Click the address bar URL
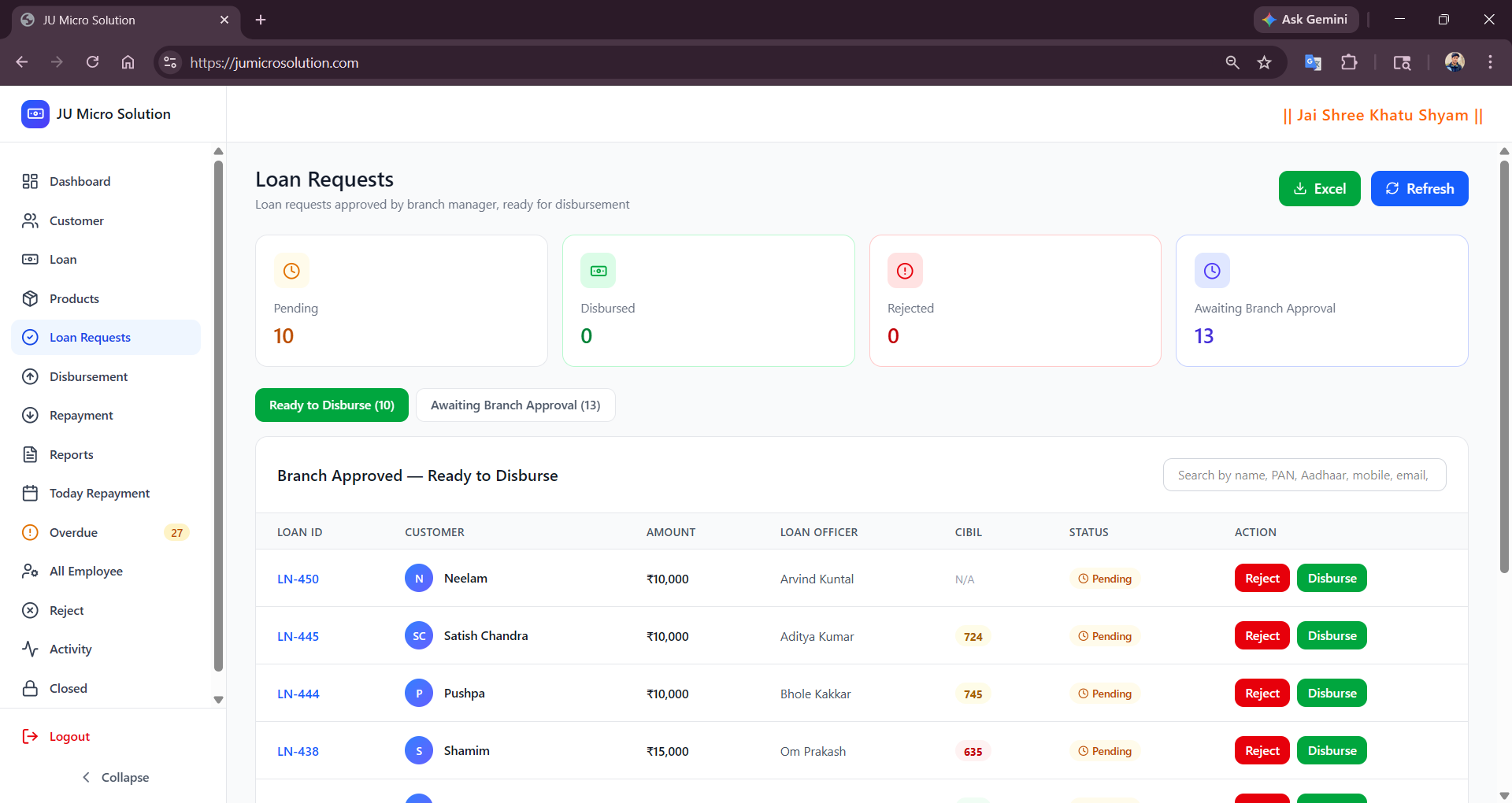Viewport: 1512px width, 803px height. (x=274, y=62)
